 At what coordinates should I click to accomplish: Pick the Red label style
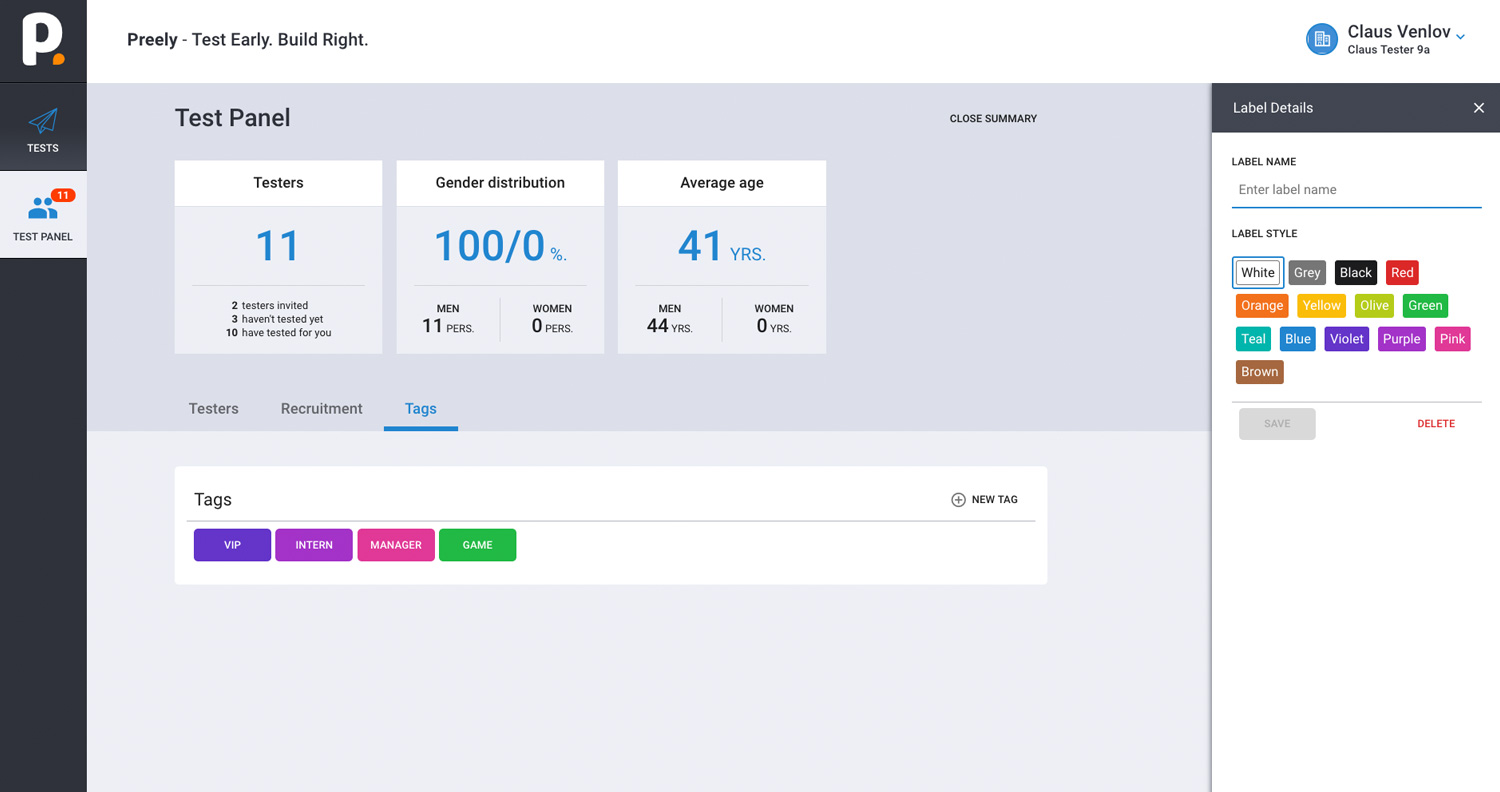[x=1402, y=273]
